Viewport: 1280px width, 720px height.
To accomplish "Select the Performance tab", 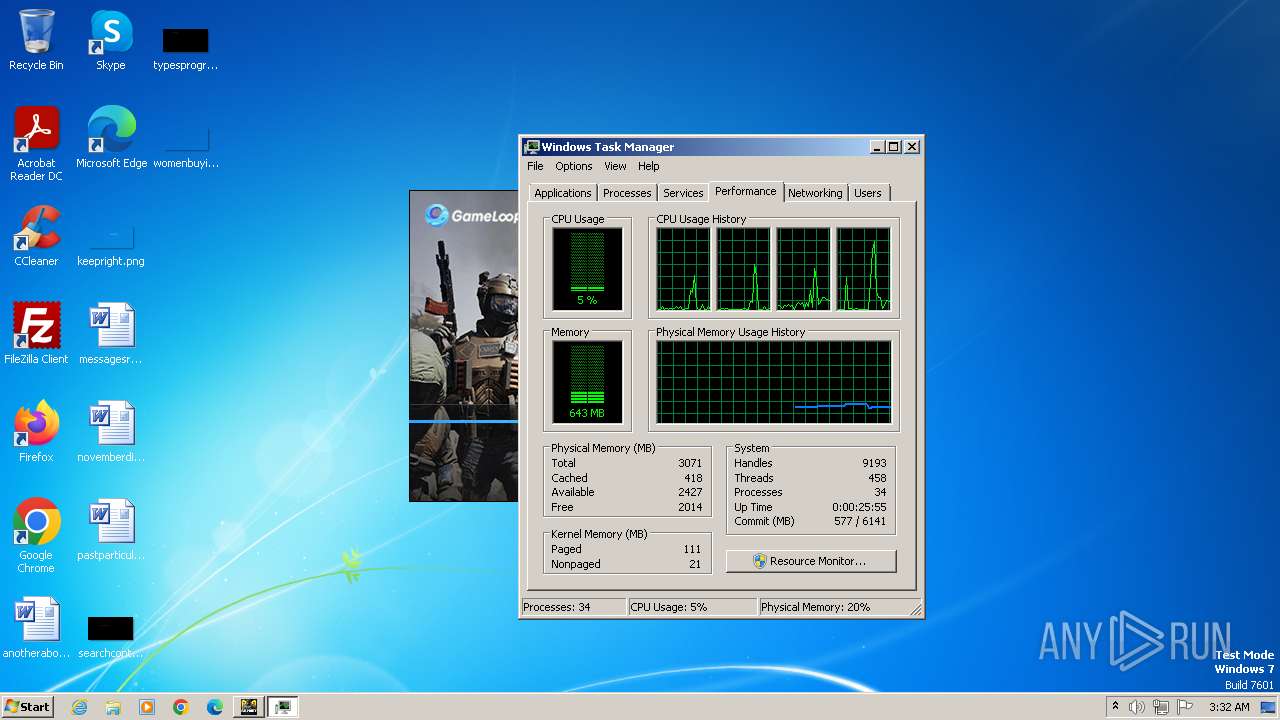I will (745, 191).
